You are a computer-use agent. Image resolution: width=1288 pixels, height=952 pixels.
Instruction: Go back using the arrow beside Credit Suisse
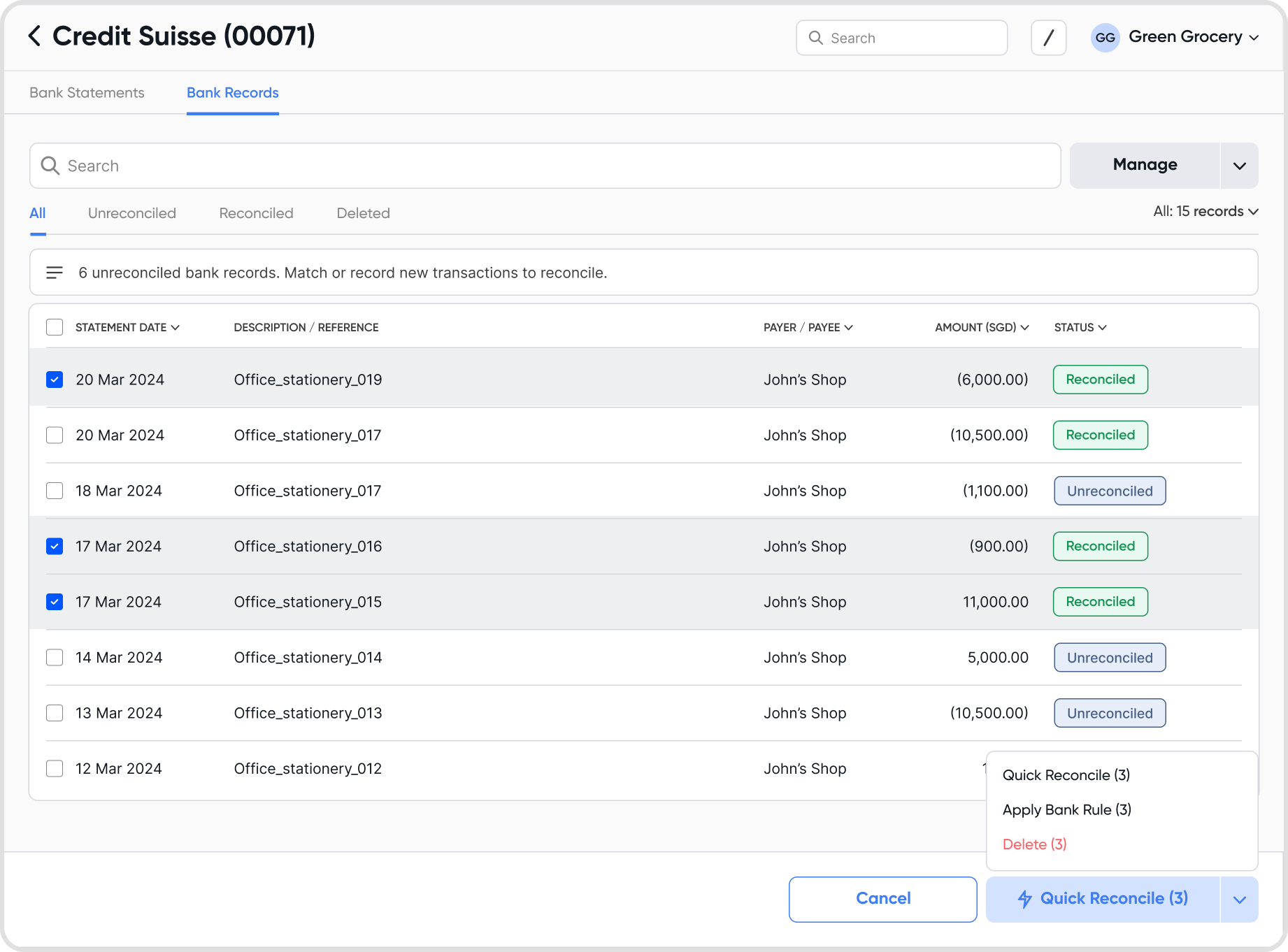(34, 36)
